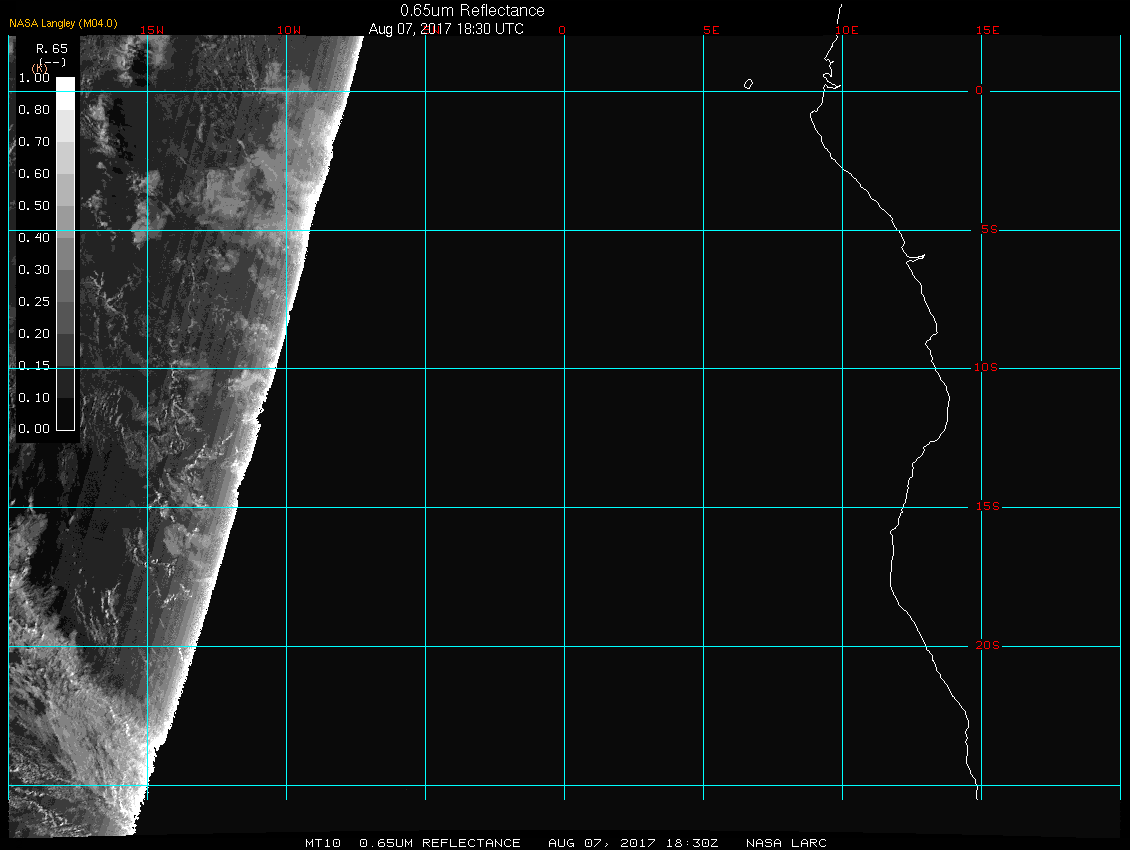The height and width of the screenshot is (850, 1130).
Task: Click the 15W longitude label
Action: 152,30
